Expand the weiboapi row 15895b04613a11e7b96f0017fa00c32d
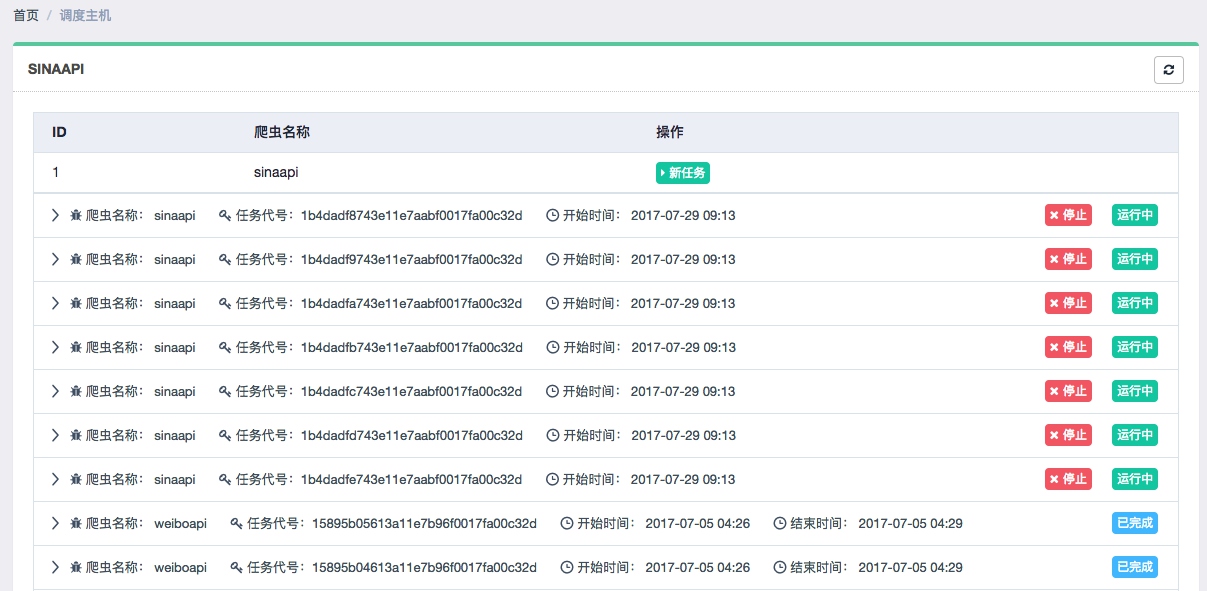 click(56, 567)
